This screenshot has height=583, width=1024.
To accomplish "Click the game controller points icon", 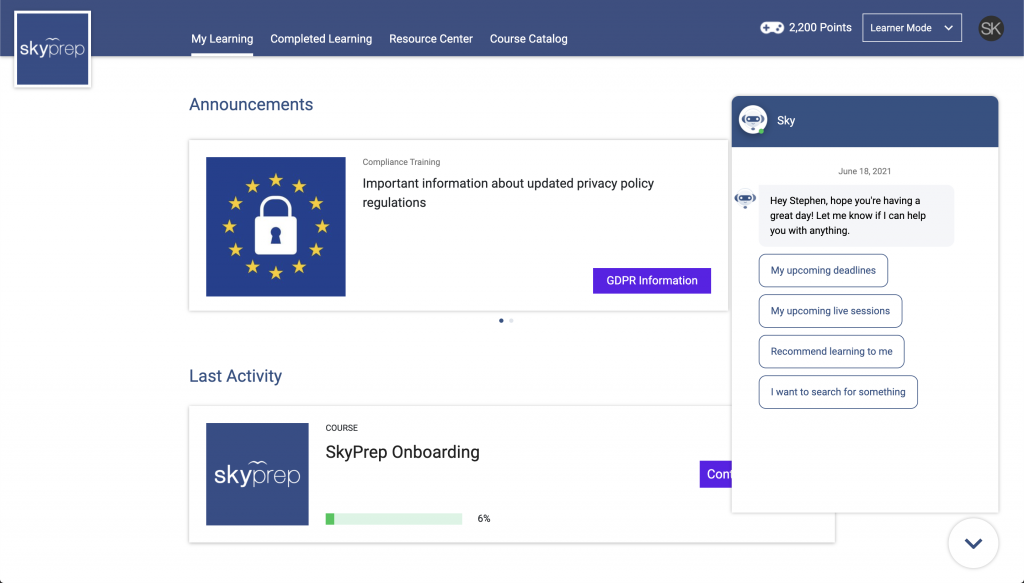I will (771, 27).
